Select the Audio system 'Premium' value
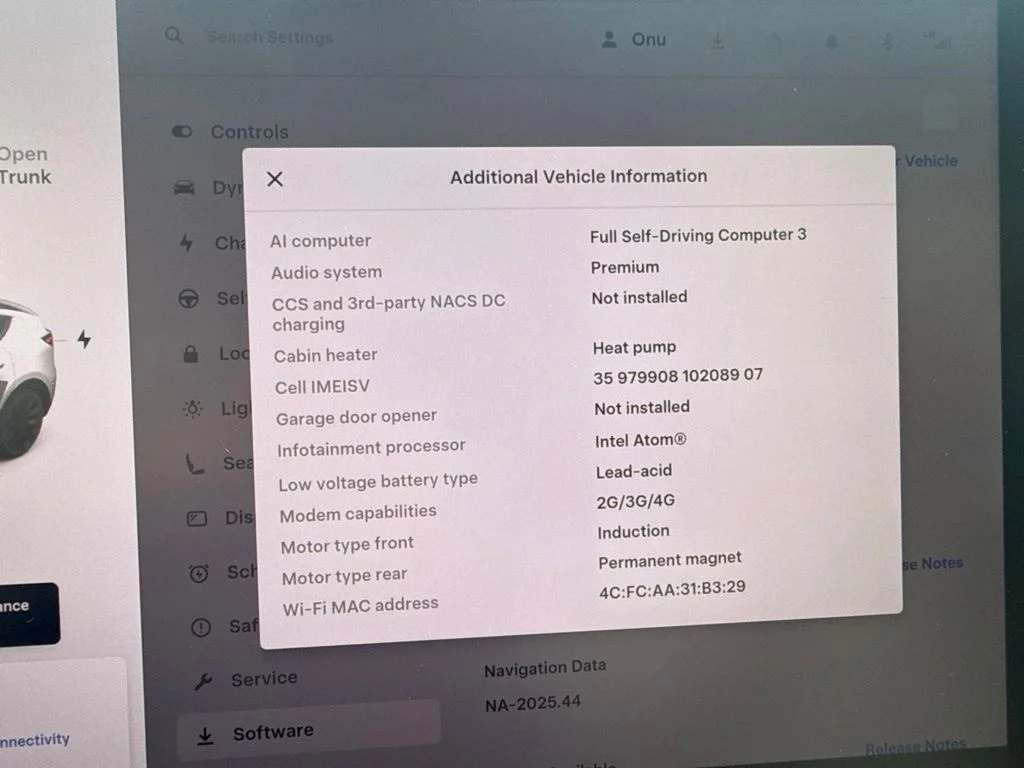Image resolution: width=1024 pixels, height=768 pixels. 625,268
